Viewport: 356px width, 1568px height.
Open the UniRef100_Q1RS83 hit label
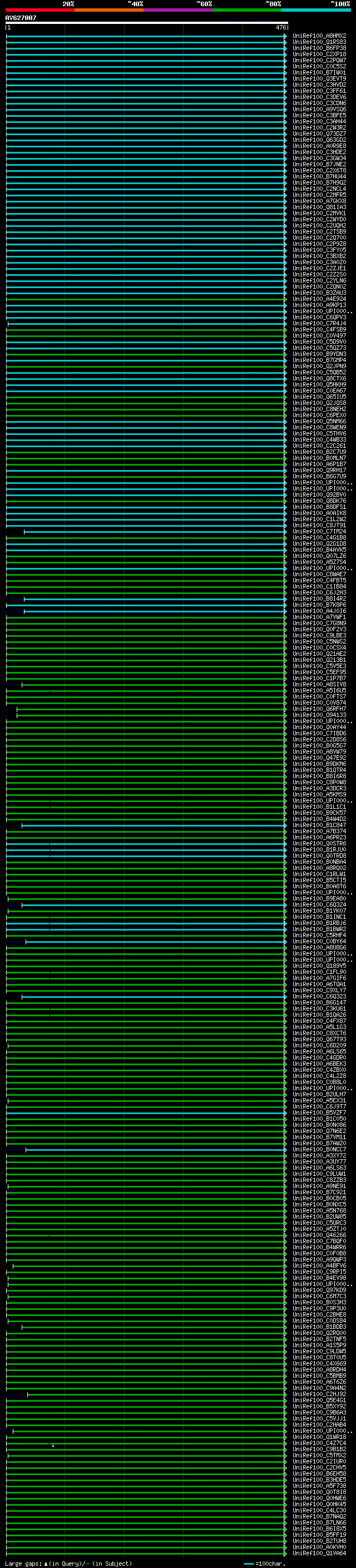(319, 42)
